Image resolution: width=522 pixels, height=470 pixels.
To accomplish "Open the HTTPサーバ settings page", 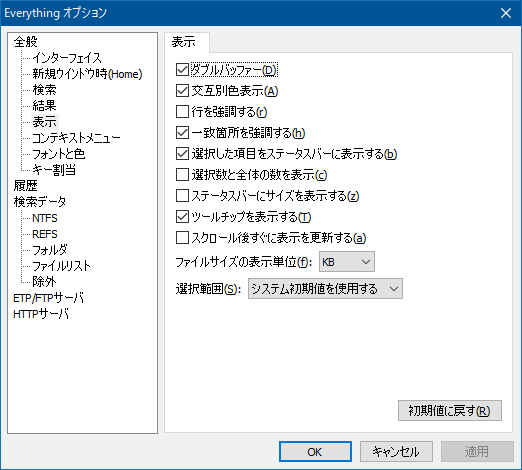I will [41, 314].
